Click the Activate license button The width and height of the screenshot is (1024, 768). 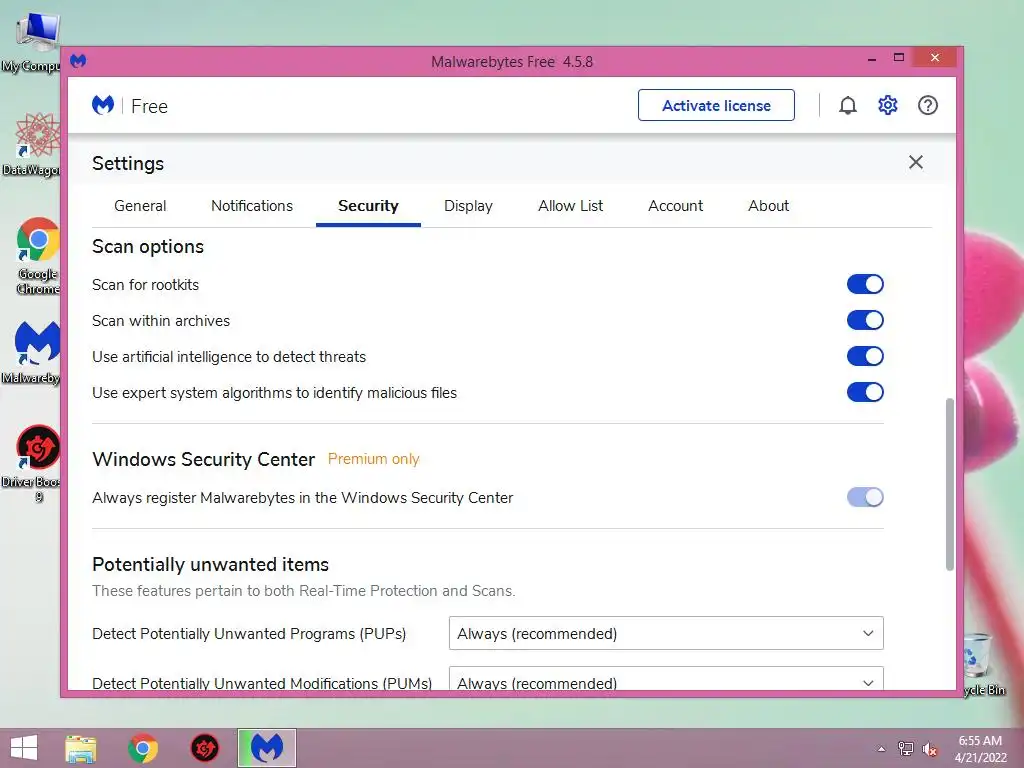(716, 105)
